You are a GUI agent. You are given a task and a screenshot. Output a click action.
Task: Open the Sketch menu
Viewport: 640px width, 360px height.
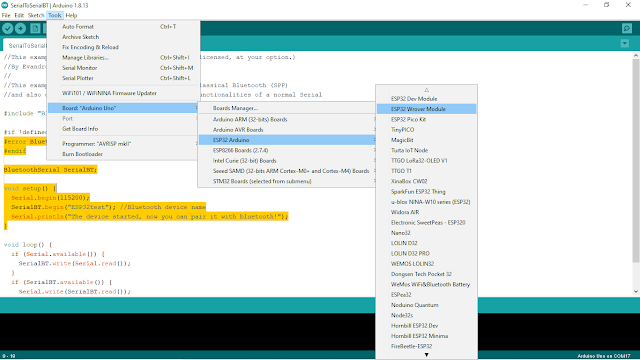[x=36, y=15]
